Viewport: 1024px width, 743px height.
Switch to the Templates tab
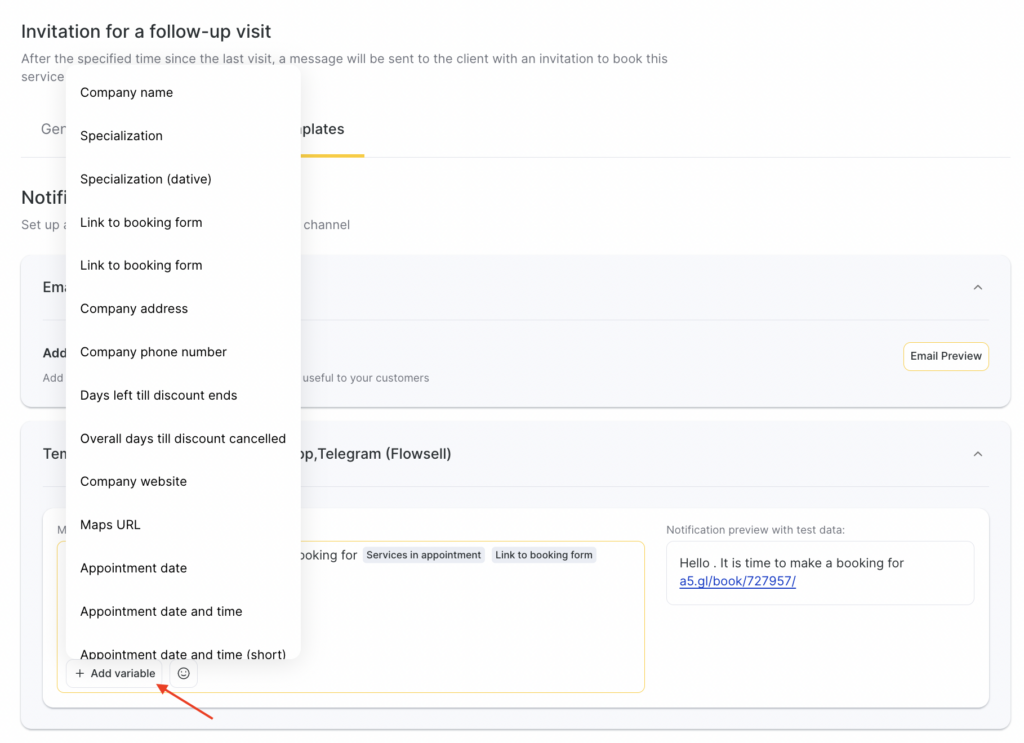click(323, 130)
